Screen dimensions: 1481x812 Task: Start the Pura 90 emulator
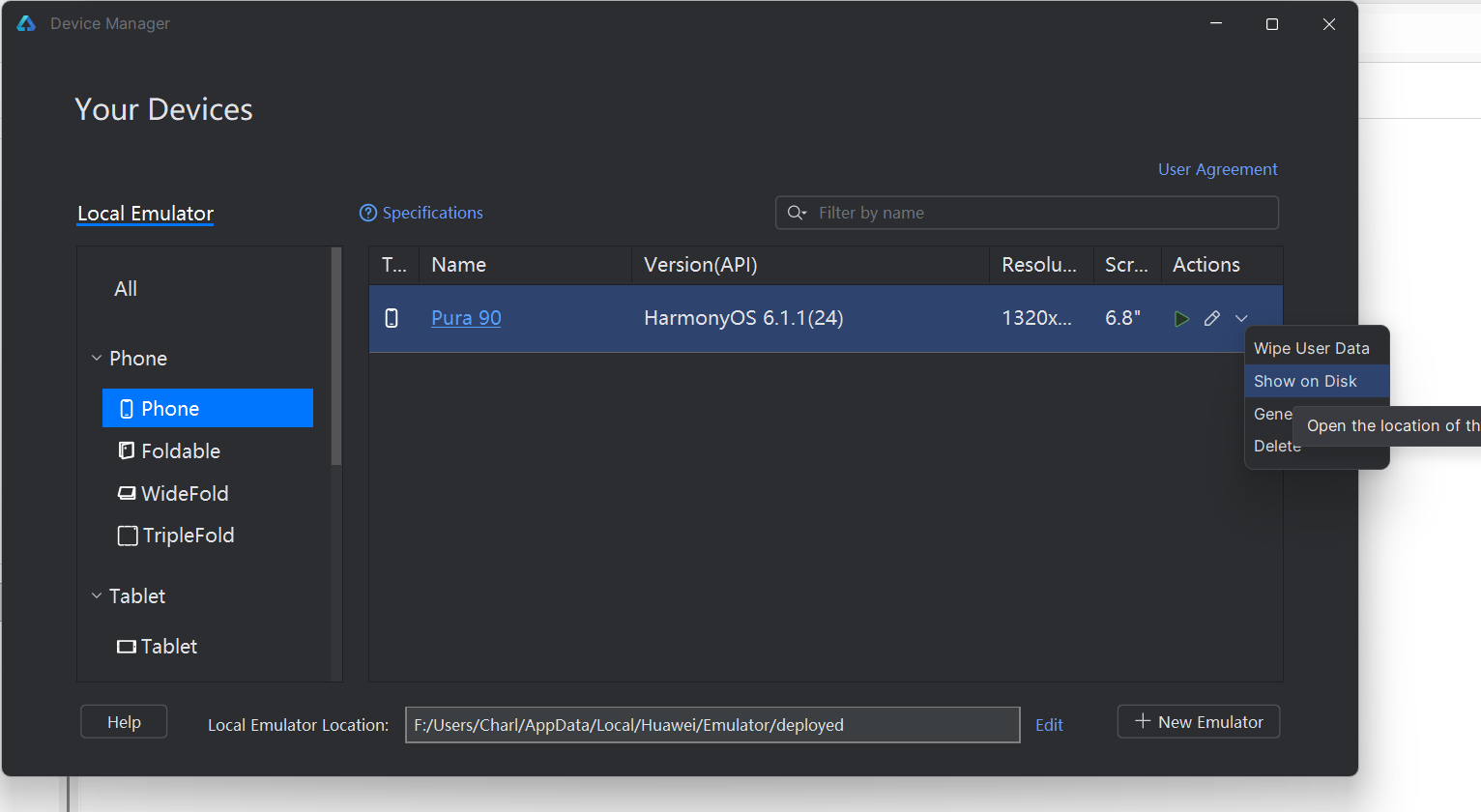coord(1181,319)
